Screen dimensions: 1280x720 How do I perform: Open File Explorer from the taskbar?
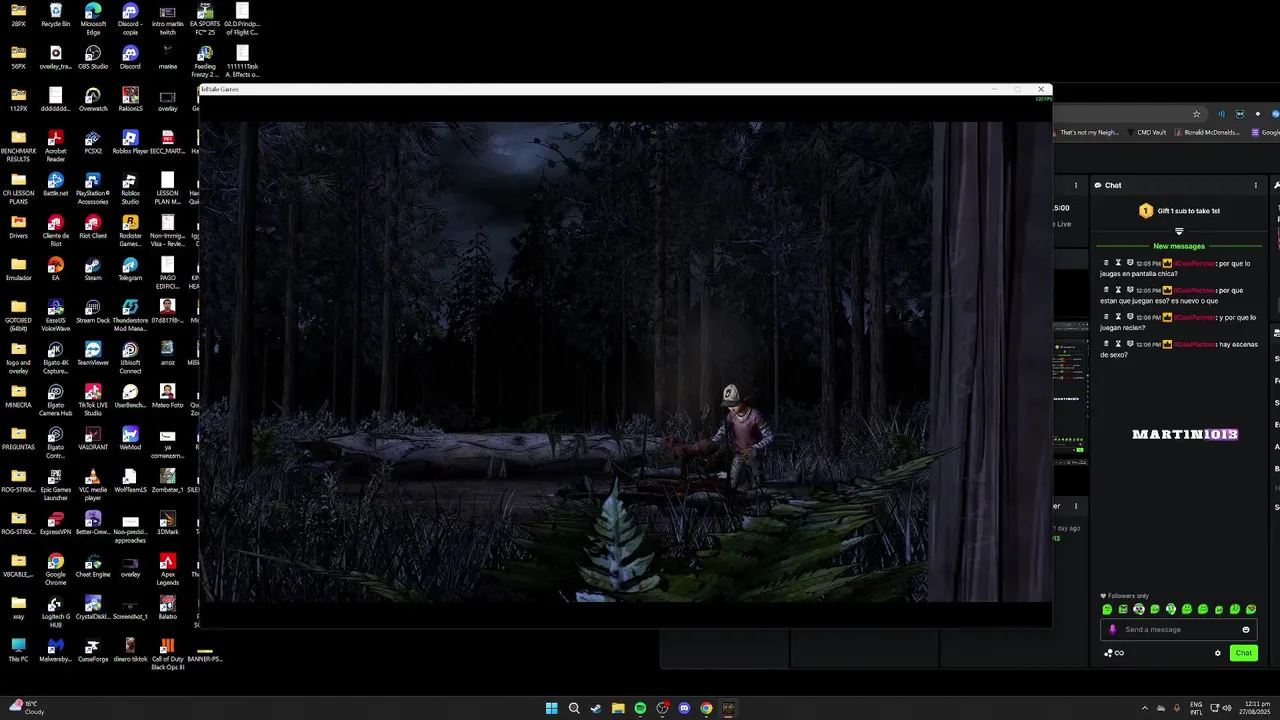tap(618, 708)
